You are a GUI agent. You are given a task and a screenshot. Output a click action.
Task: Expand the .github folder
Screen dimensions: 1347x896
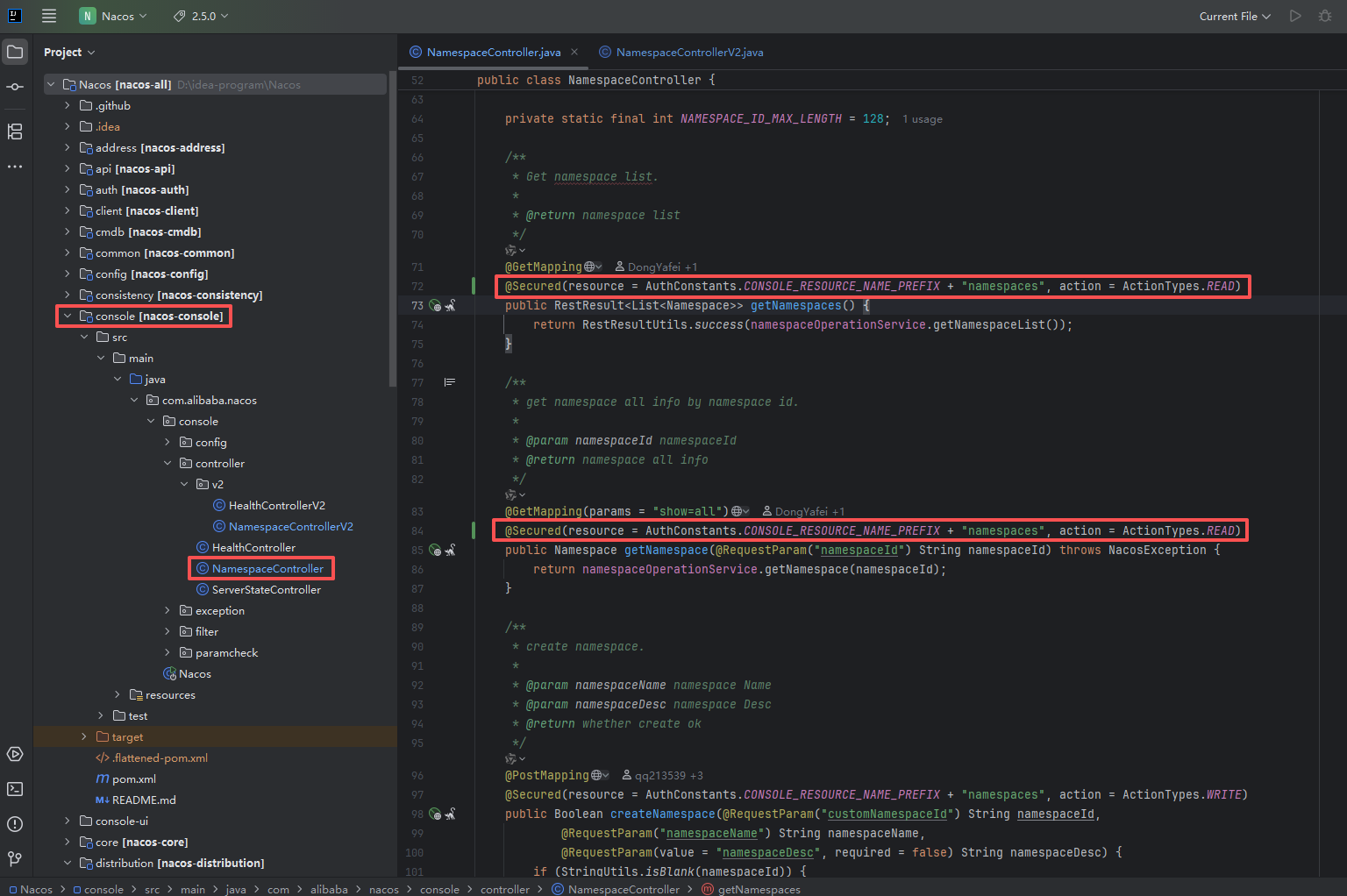tap(68, 106)
